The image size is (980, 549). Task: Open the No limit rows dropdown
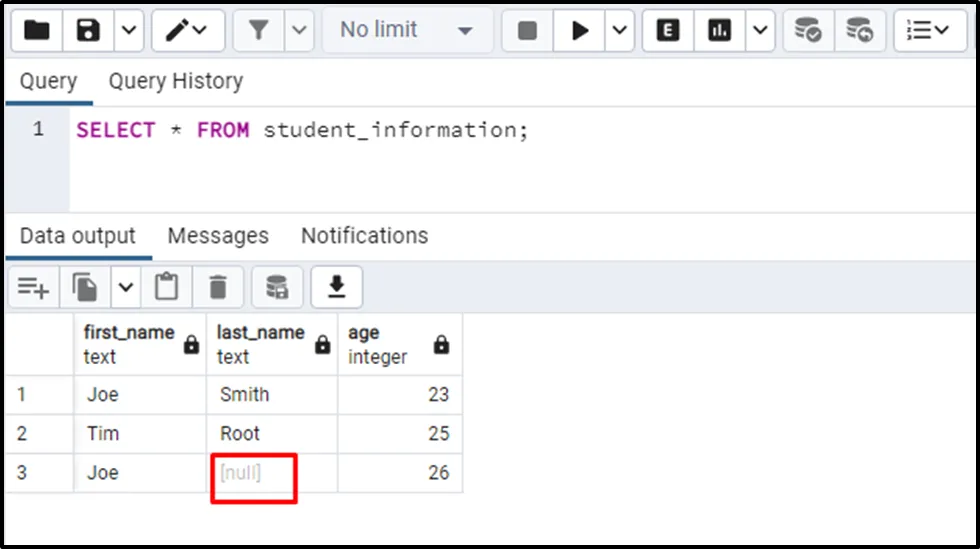[405, 31]
